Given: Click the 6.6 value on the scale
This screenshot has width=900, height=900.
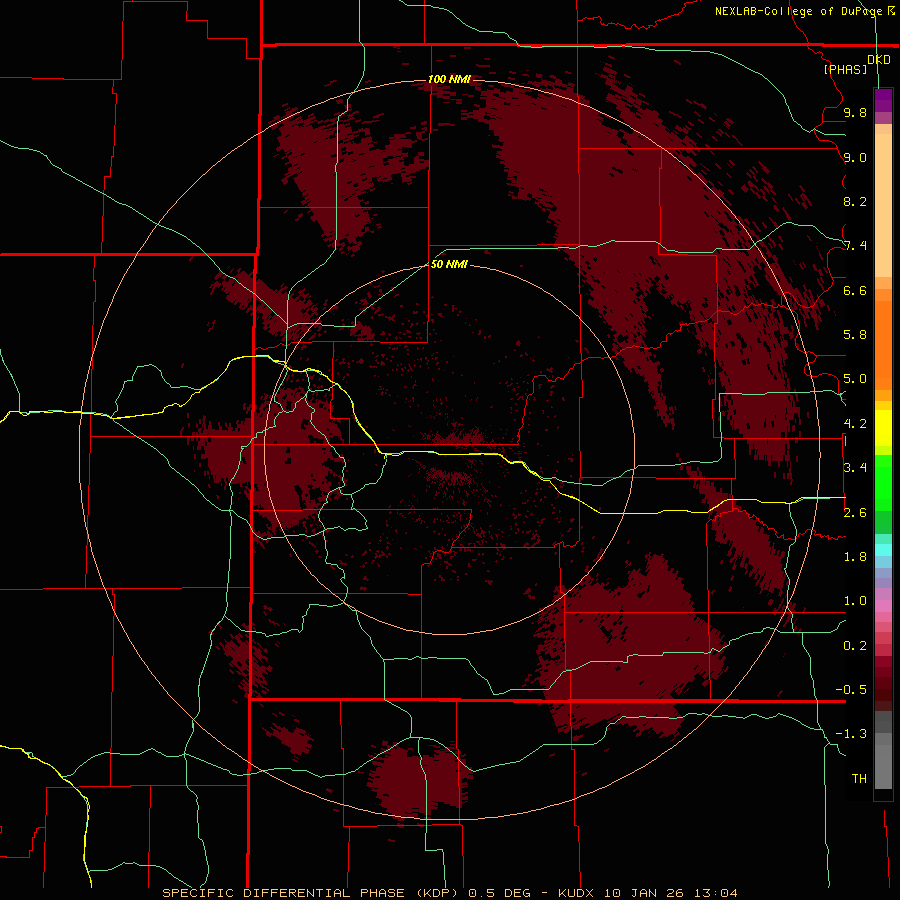Looking at the screenshot, I should click(855, 290).
